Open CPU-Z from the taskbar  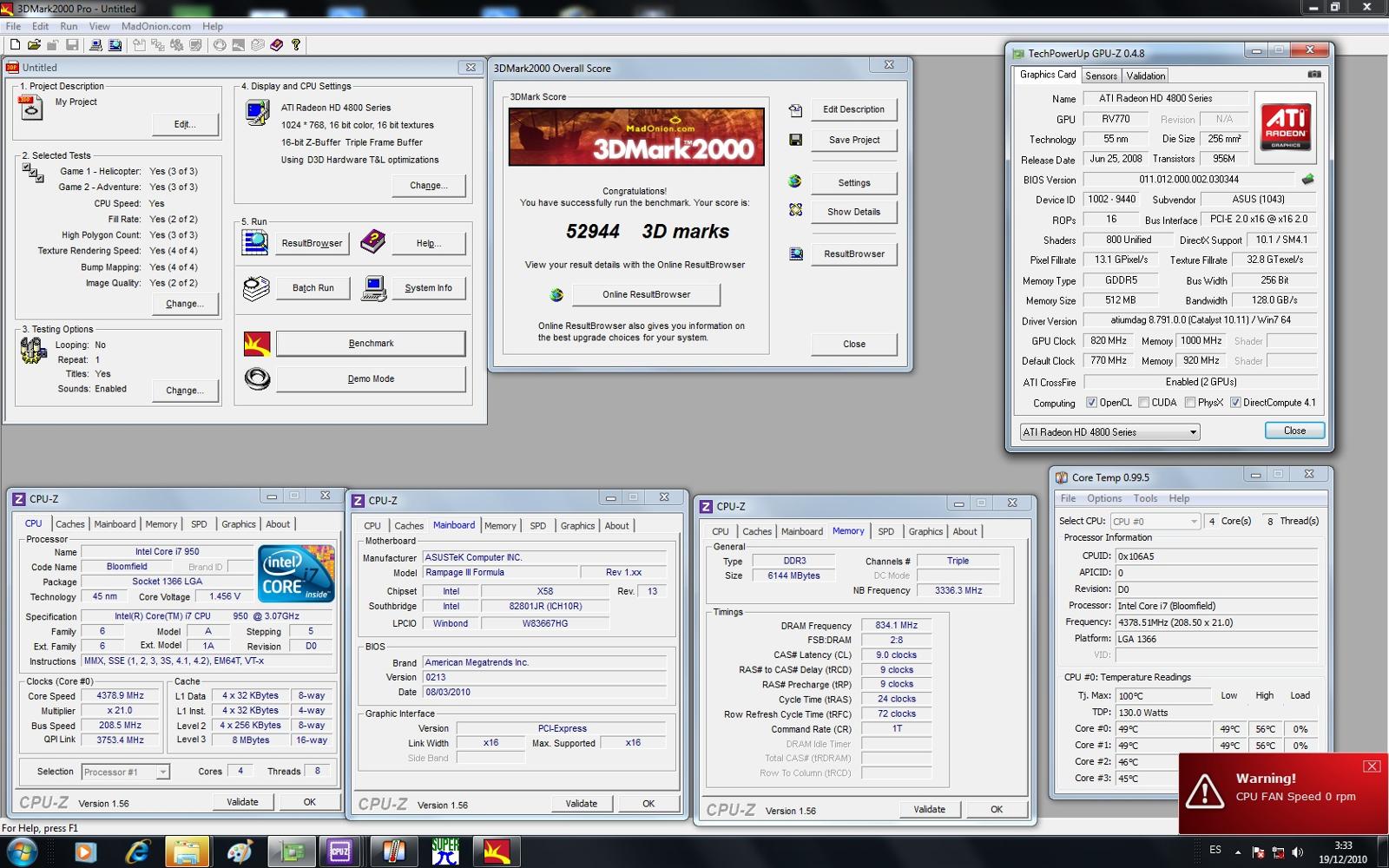click(x=339, y=852)
